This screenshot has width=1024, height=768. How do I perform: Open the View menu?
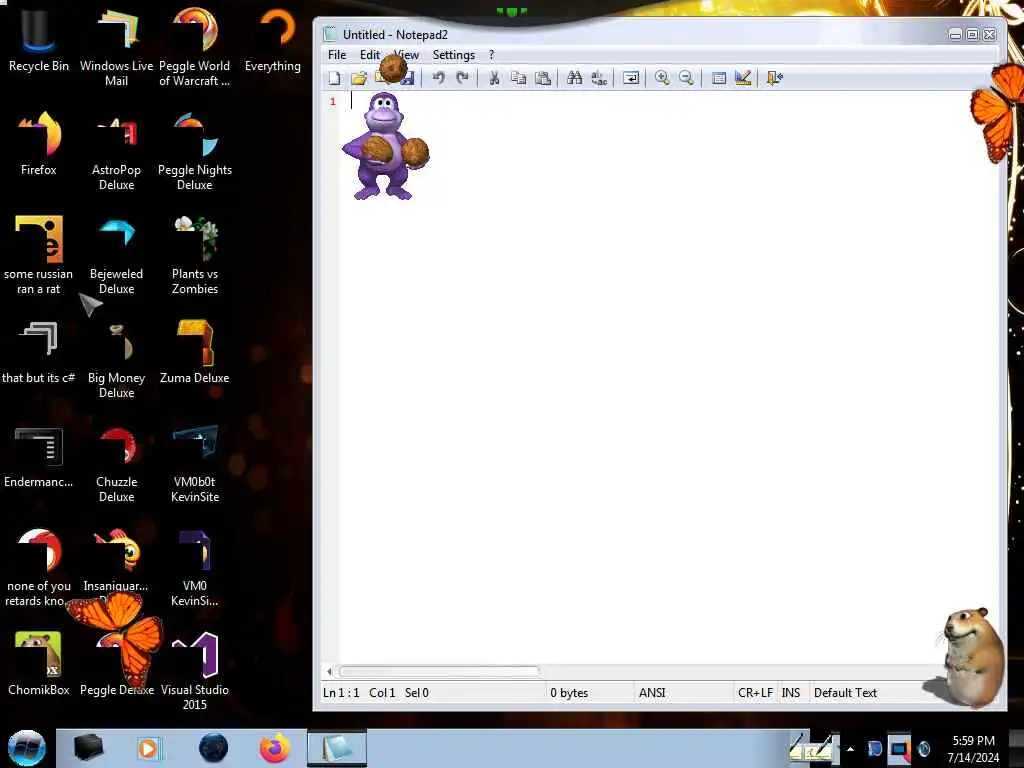pyautogui.click(x=406, y=55)
